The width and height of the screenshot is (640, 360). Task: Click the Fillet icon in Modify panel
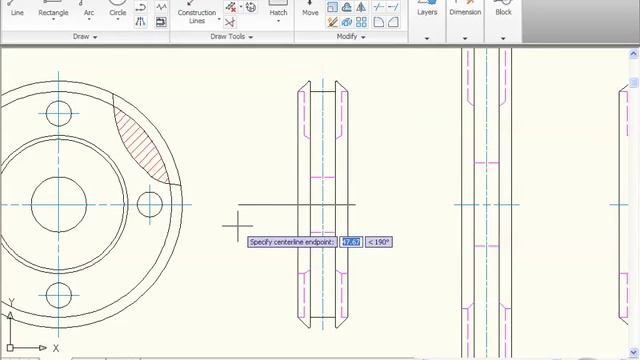point(379,22)
